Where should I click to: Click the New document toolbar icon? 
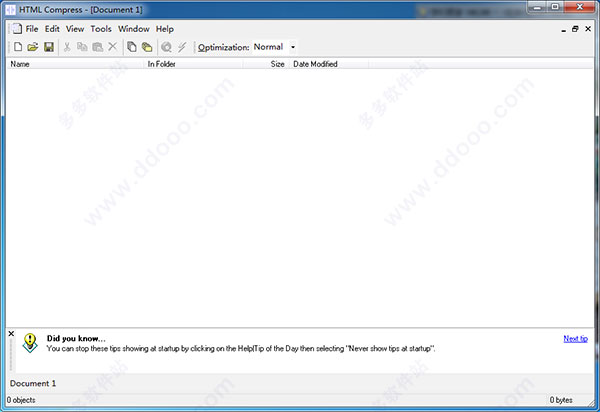coord(18,47)
